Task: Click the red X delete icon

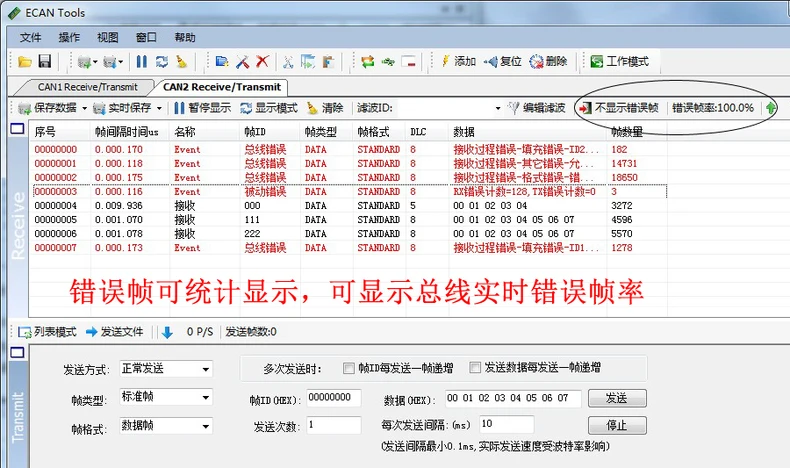Action: point(262,61)
